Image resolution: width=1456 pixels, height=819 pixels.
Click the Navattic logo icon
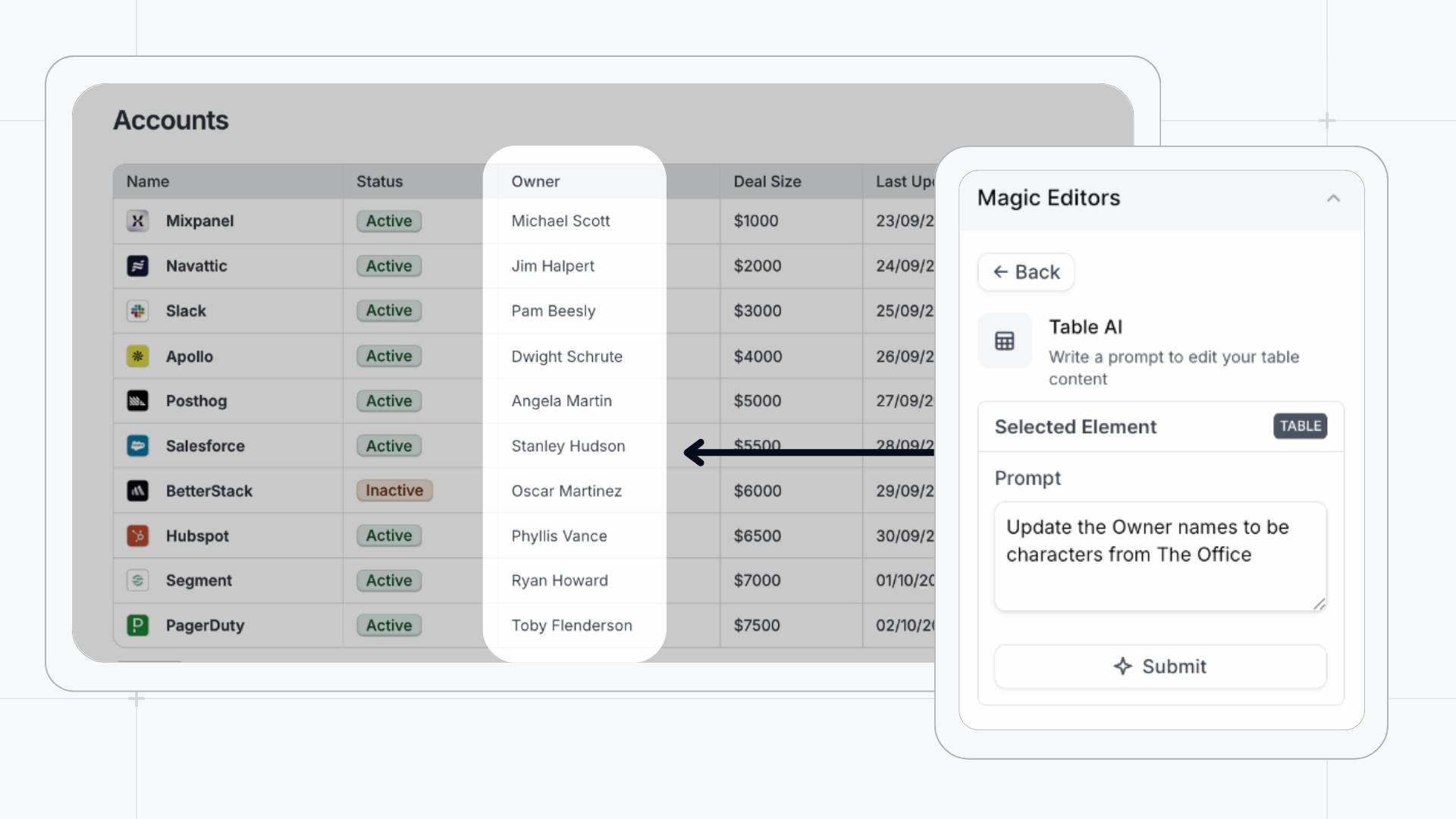(137, 266)
